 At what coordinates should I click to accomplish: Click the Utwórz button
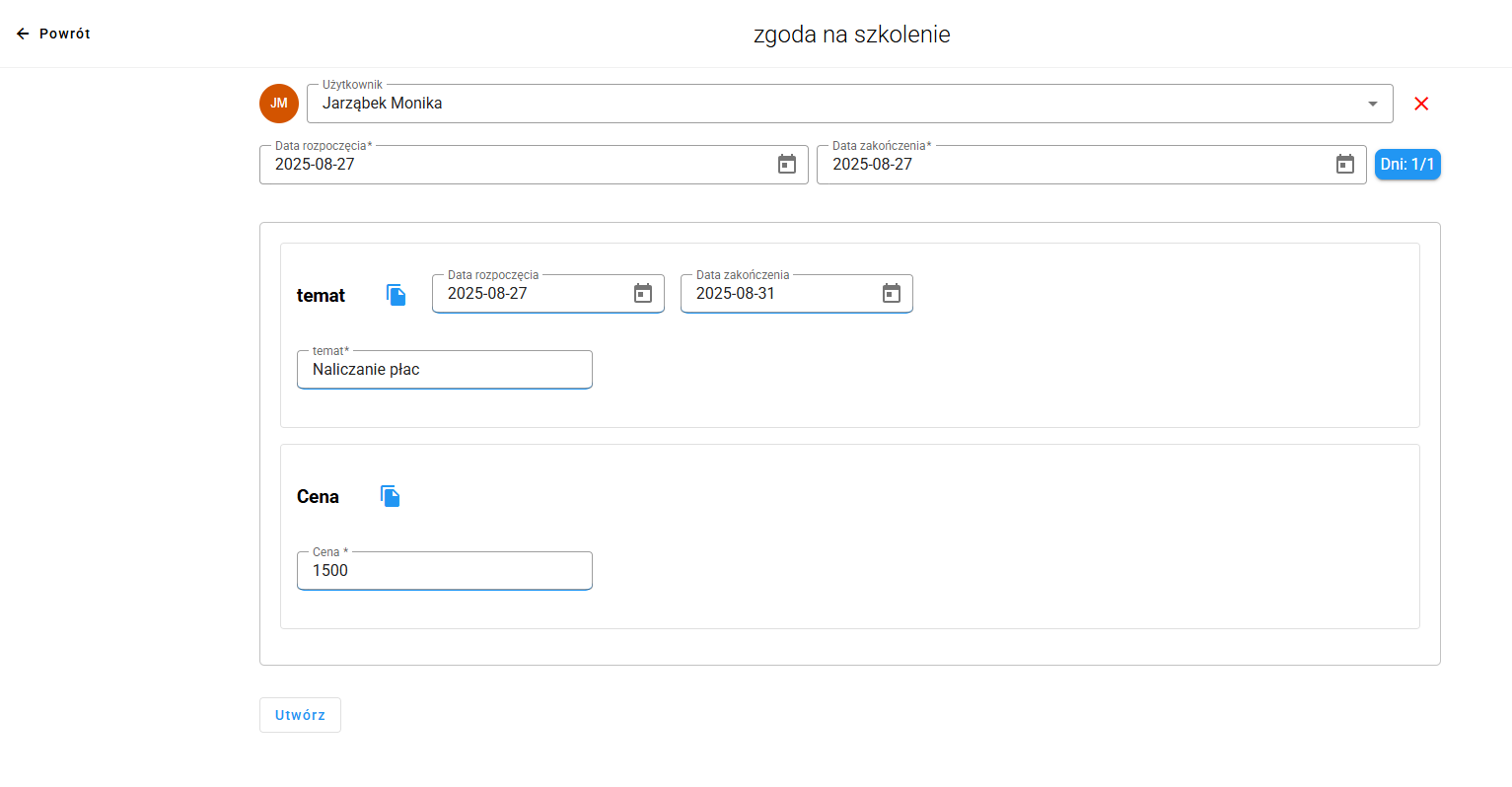pyautogui.click(x=300, y=715)
